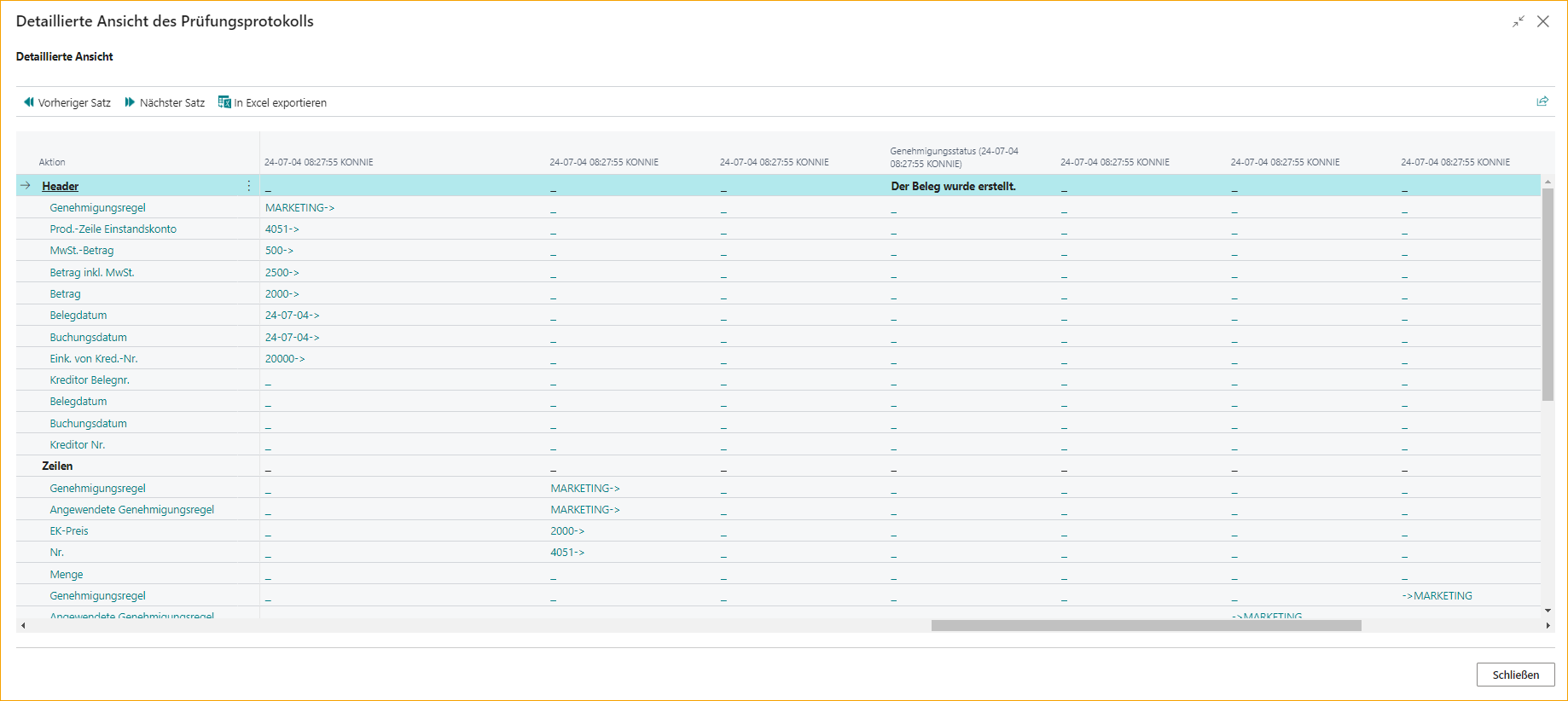Select the Eink. von Kred.-Nr. row
The height and width of the screenshot is (701, 1568).
[778, 358]
